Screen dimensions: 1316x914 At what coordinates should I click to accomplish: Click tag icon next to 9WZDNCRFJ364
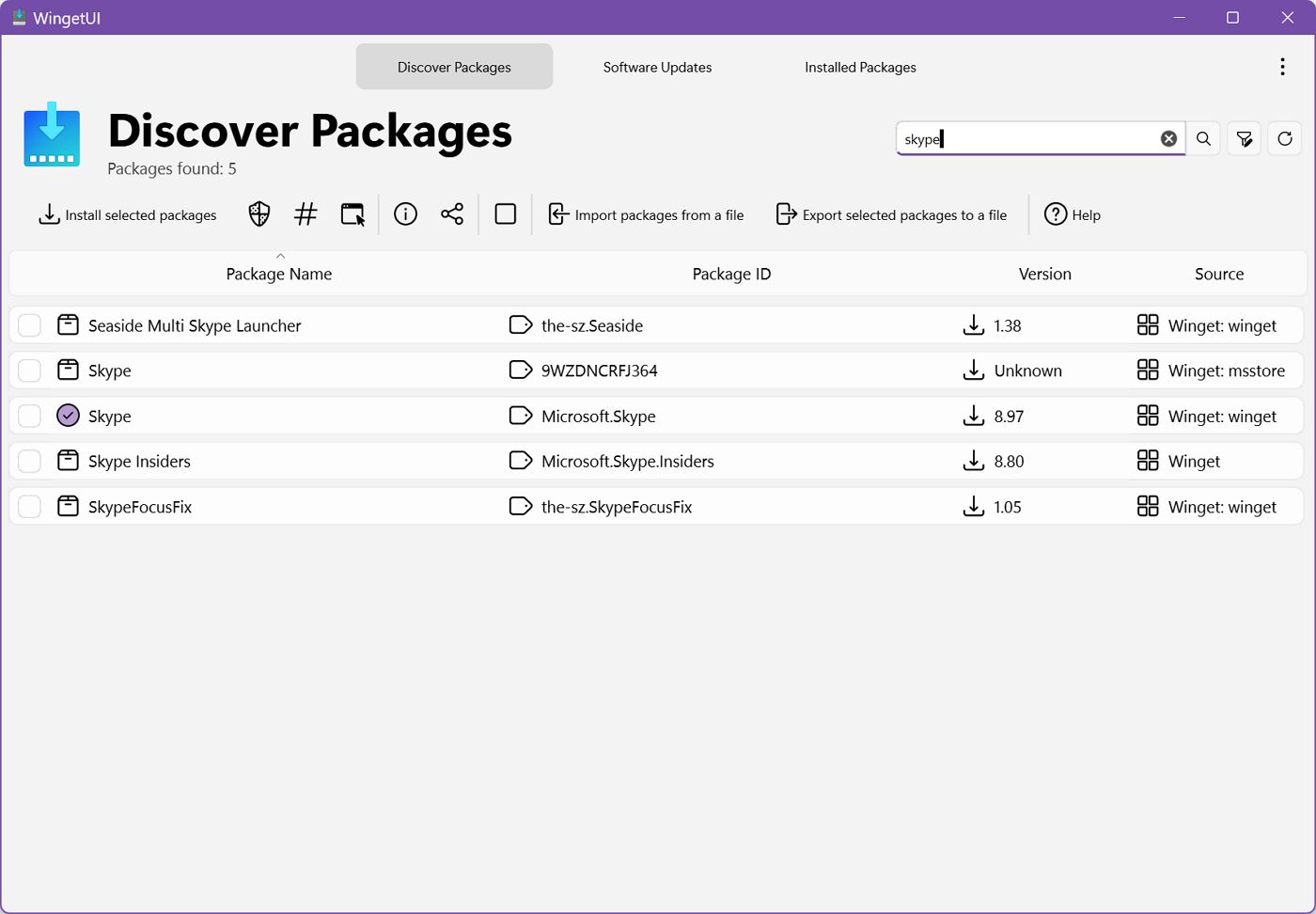520,370
